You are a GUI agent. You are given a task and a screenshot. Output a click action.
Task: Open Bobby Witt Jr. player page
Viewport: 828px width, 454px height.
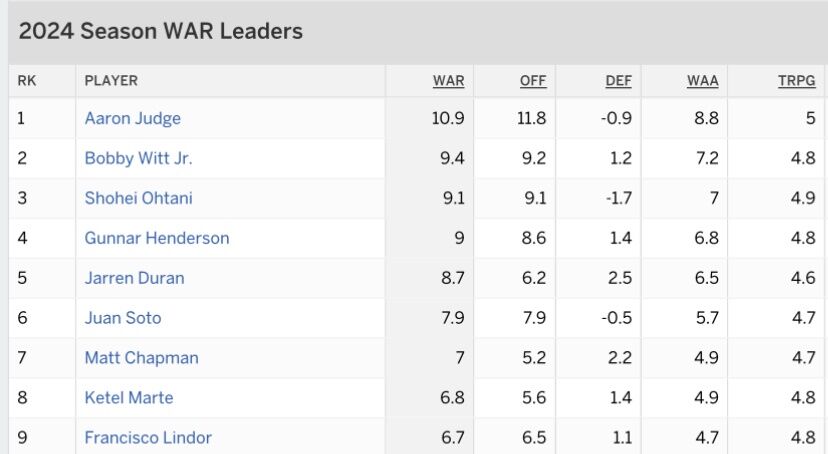tap(138, 158)
